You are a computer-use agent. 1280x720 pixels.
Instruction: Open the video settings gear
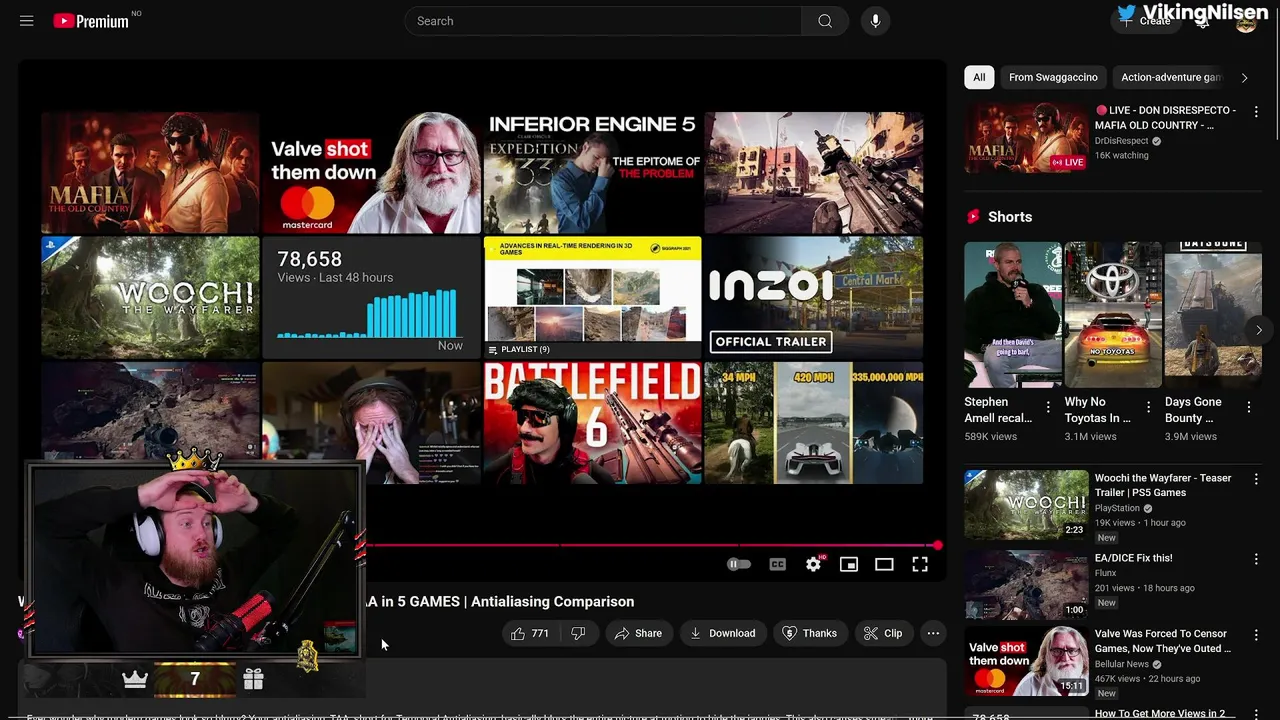point(813,565)
